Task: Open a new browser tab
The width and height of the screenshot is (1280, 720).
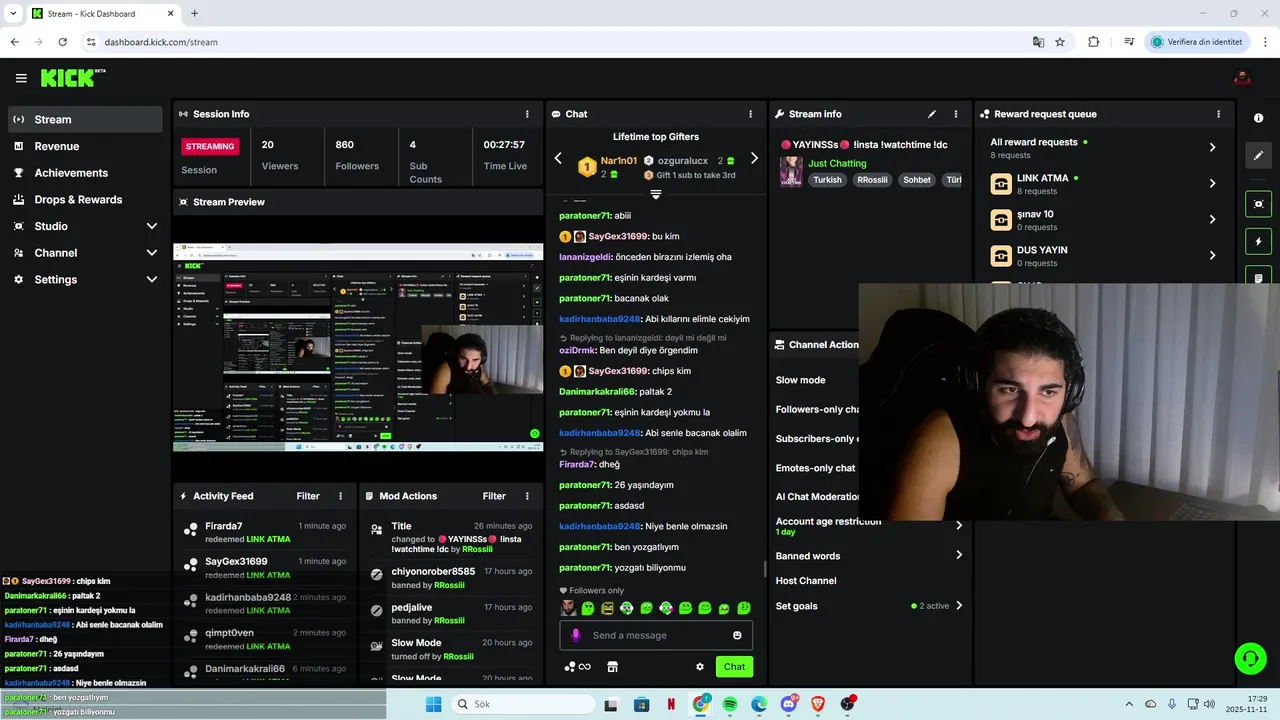Action: 194,13
